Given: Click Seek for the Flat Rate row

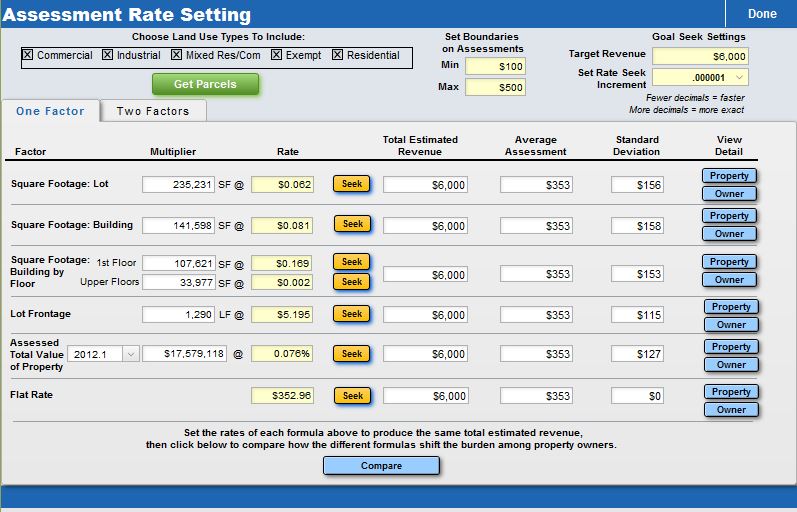Looking at the screenshot, I should (352, 396).
